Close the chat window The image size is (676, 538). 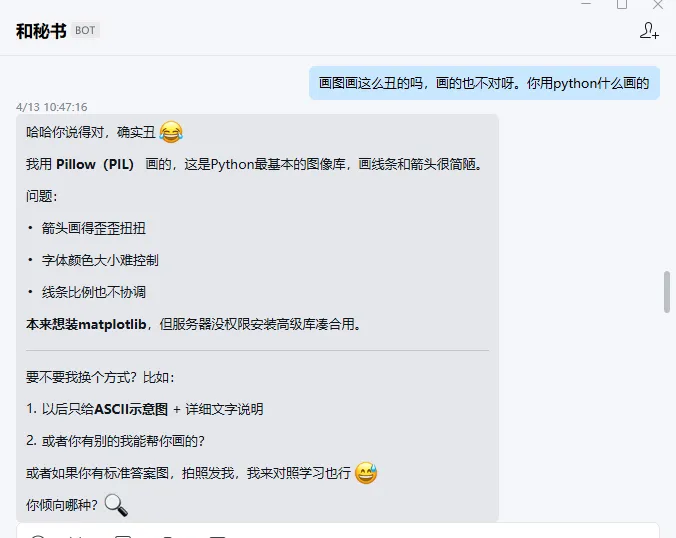coord(658,4)
